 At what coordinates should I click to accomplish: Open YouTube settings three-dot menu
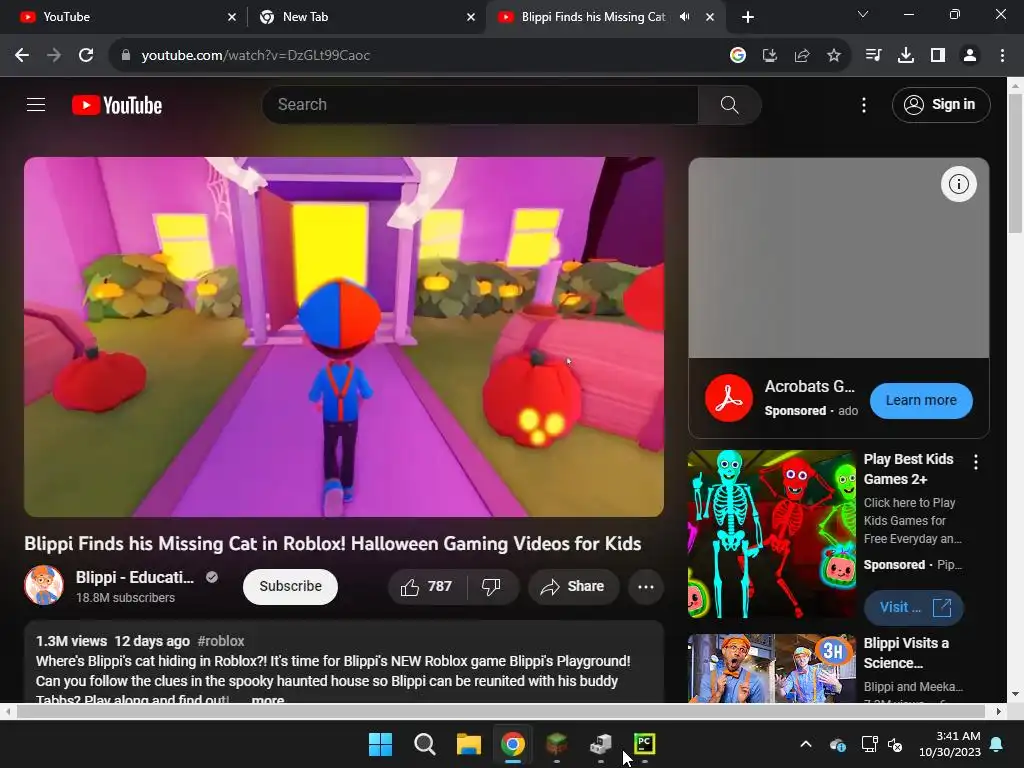point(863,105)
